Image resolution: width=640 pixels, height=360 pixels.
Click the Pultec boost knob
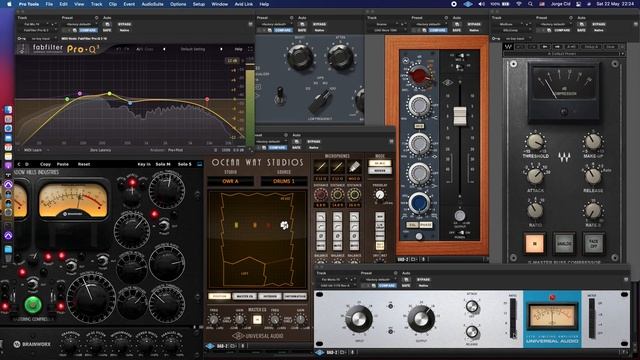coord(300,57)
